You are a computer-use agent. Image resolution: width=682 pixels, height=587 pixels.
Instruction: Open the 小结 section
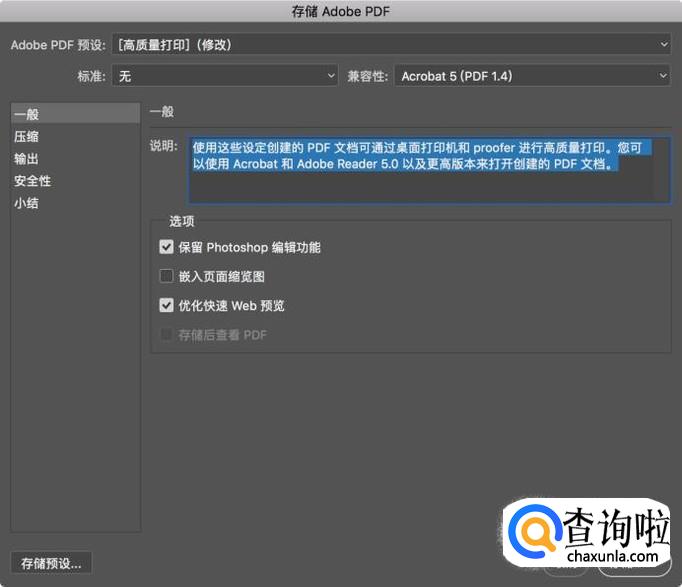click(75, 203)
